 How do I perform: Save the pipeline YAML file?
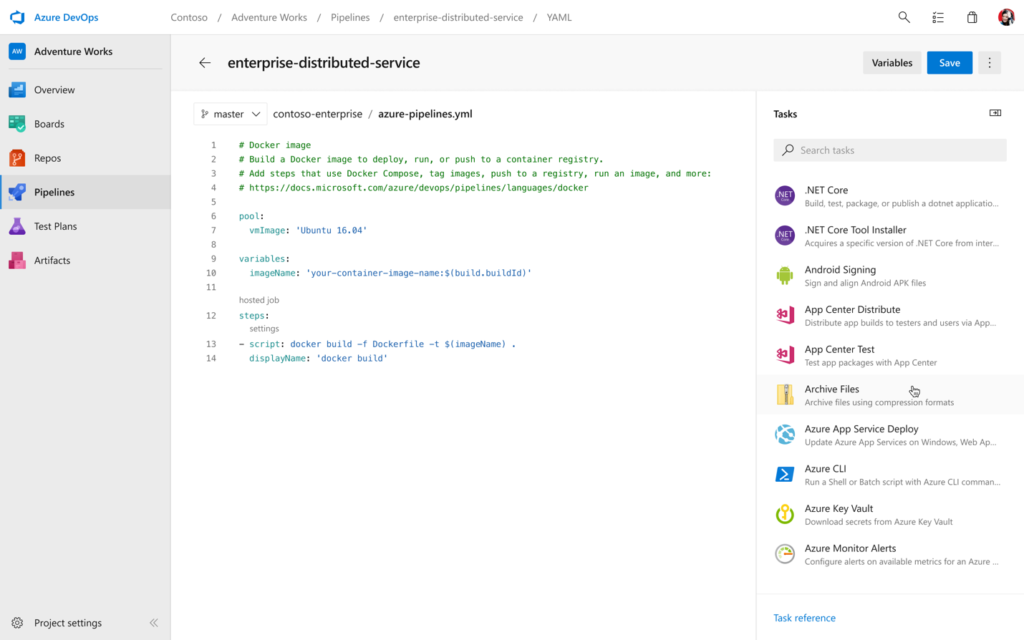pyautogui.click(x=948, y=62)
